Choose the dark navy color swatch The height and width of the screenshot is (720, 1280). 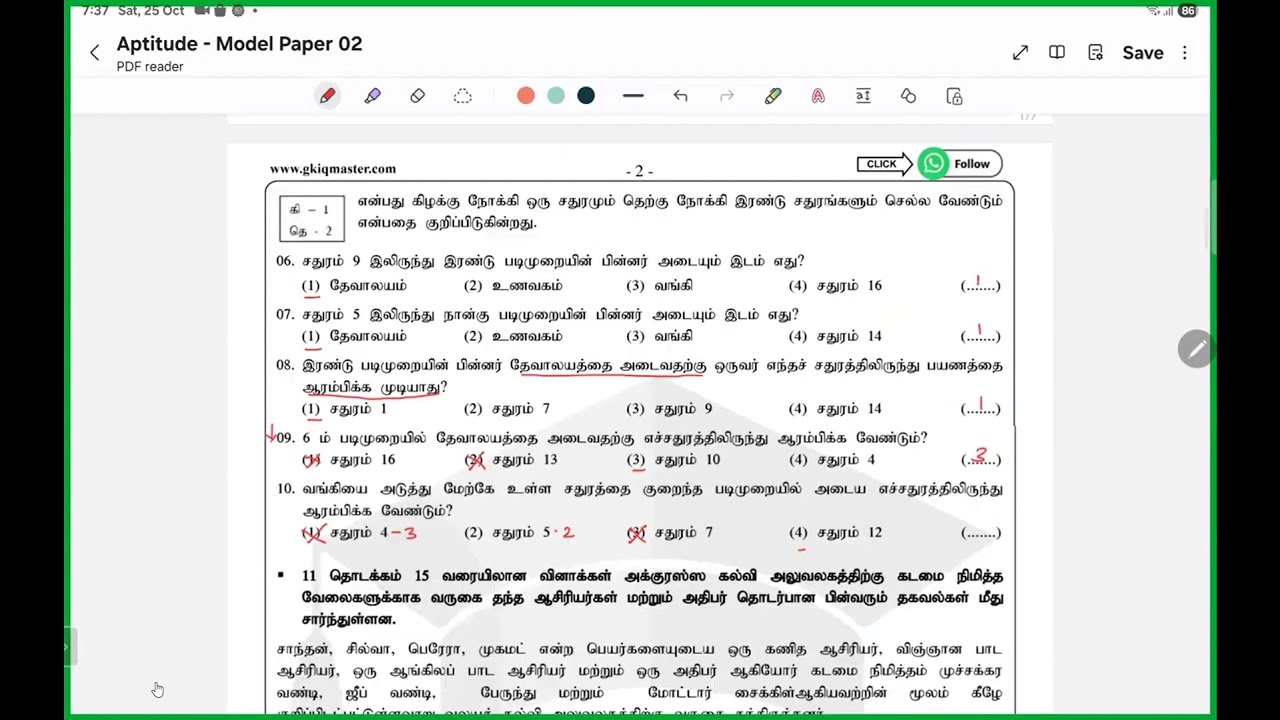click(x=586, y=96)
